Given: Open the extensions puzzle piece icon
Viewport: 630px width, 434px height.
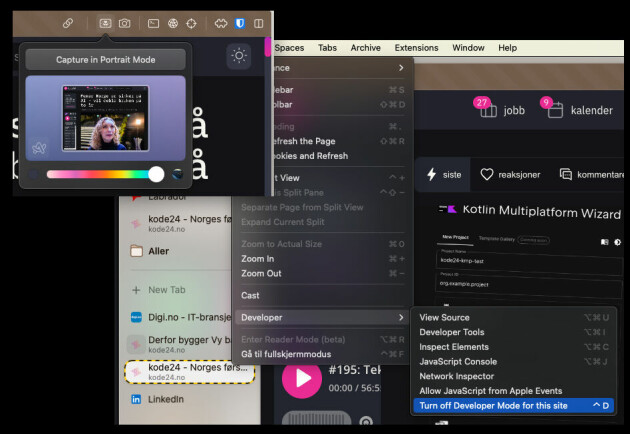Looking at the screenshot, I should [x=221, y=23].
